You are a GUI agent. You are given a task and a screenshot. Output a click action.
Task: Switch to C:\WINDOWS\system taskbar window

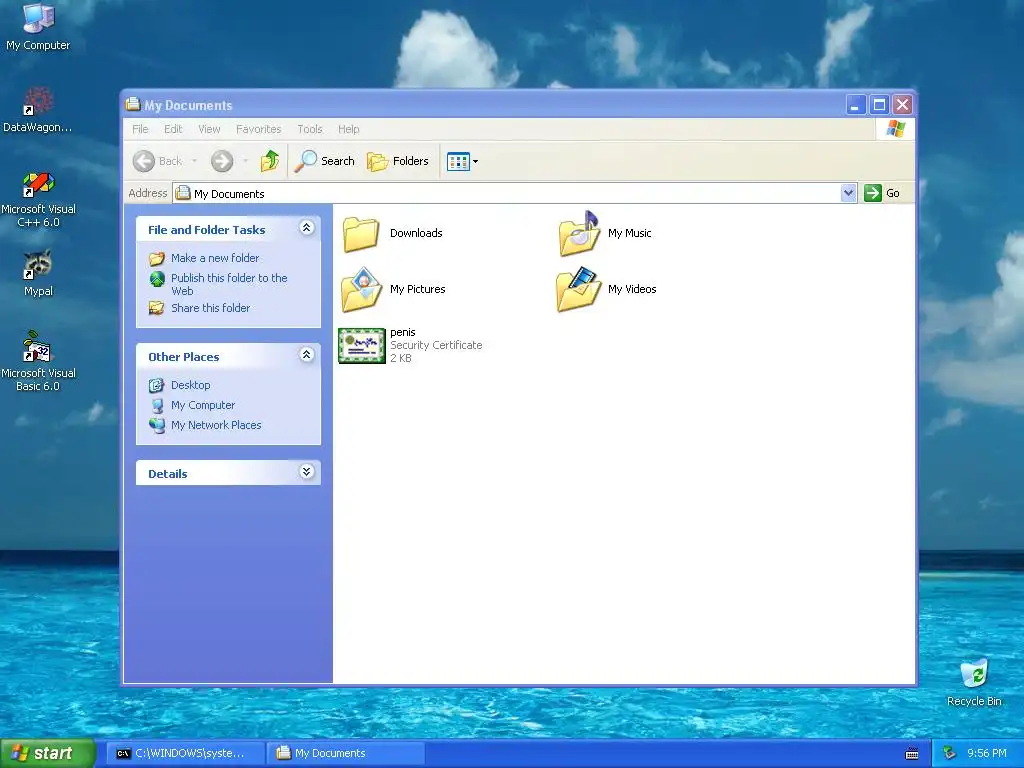(x=187, y=753)
